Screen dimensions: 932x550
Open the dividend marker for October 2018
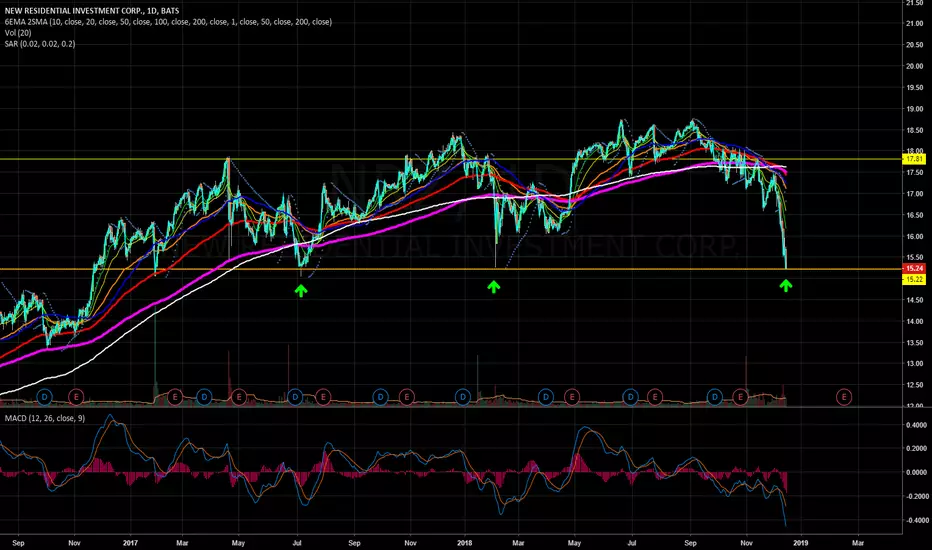714,396
